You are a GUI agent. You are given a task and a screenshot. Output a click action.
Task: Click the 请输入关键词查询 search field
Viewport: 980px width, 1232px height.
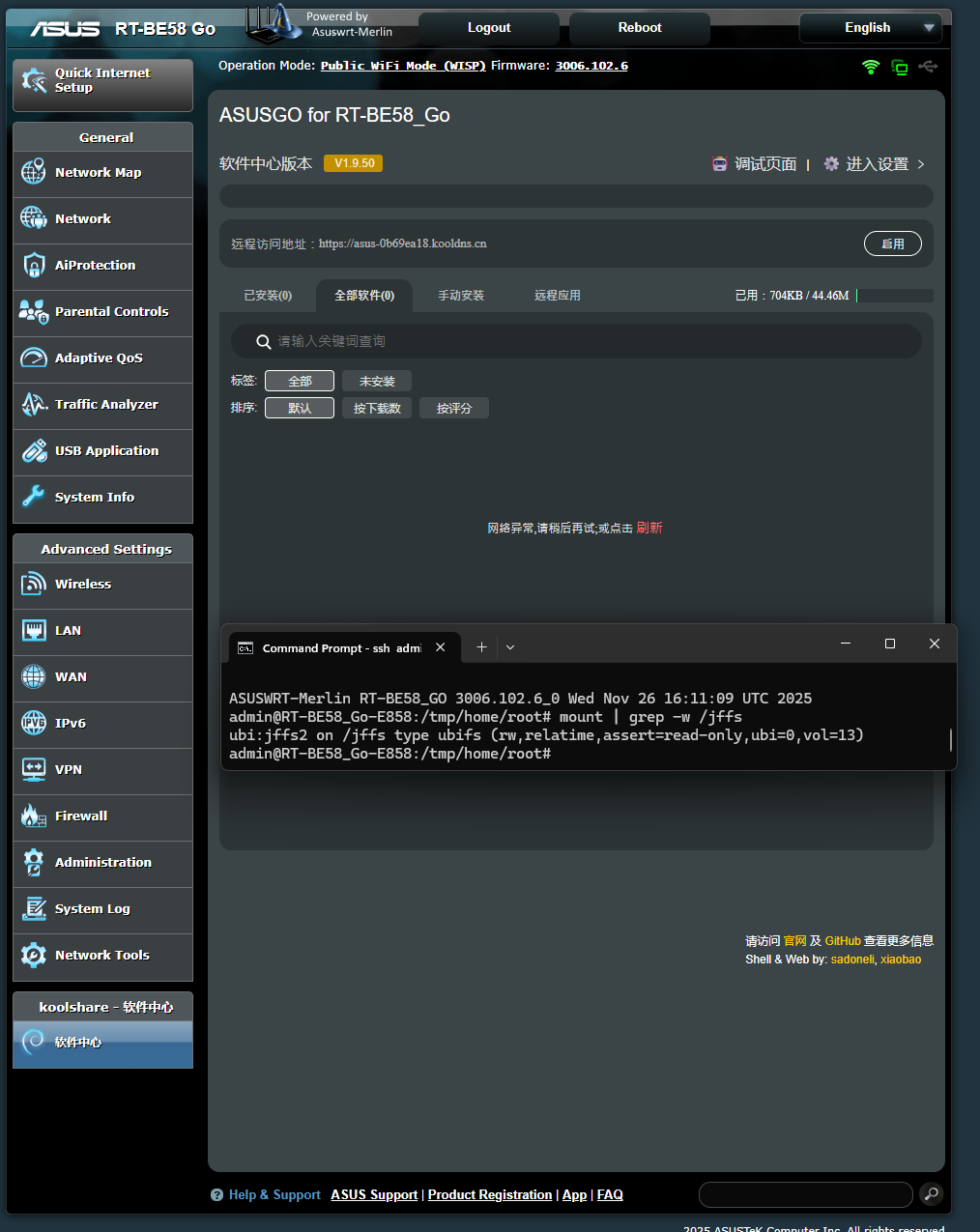[x=580, y=341]
